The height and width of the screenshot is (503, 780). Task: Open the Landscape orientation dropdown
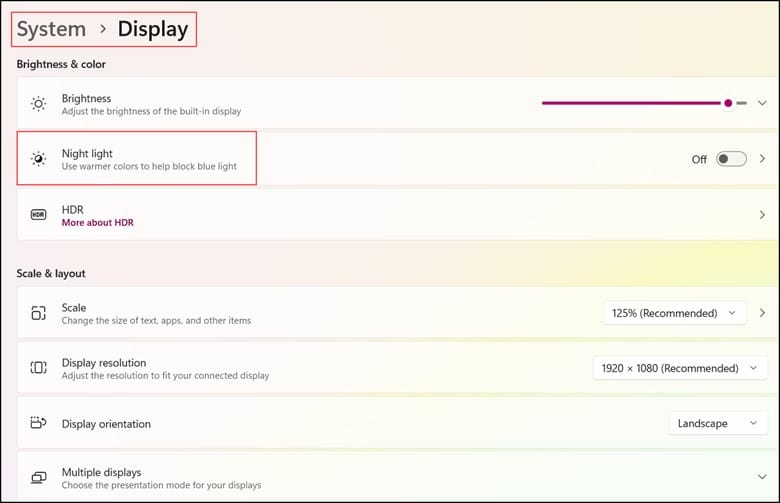(x=718, y=423)
